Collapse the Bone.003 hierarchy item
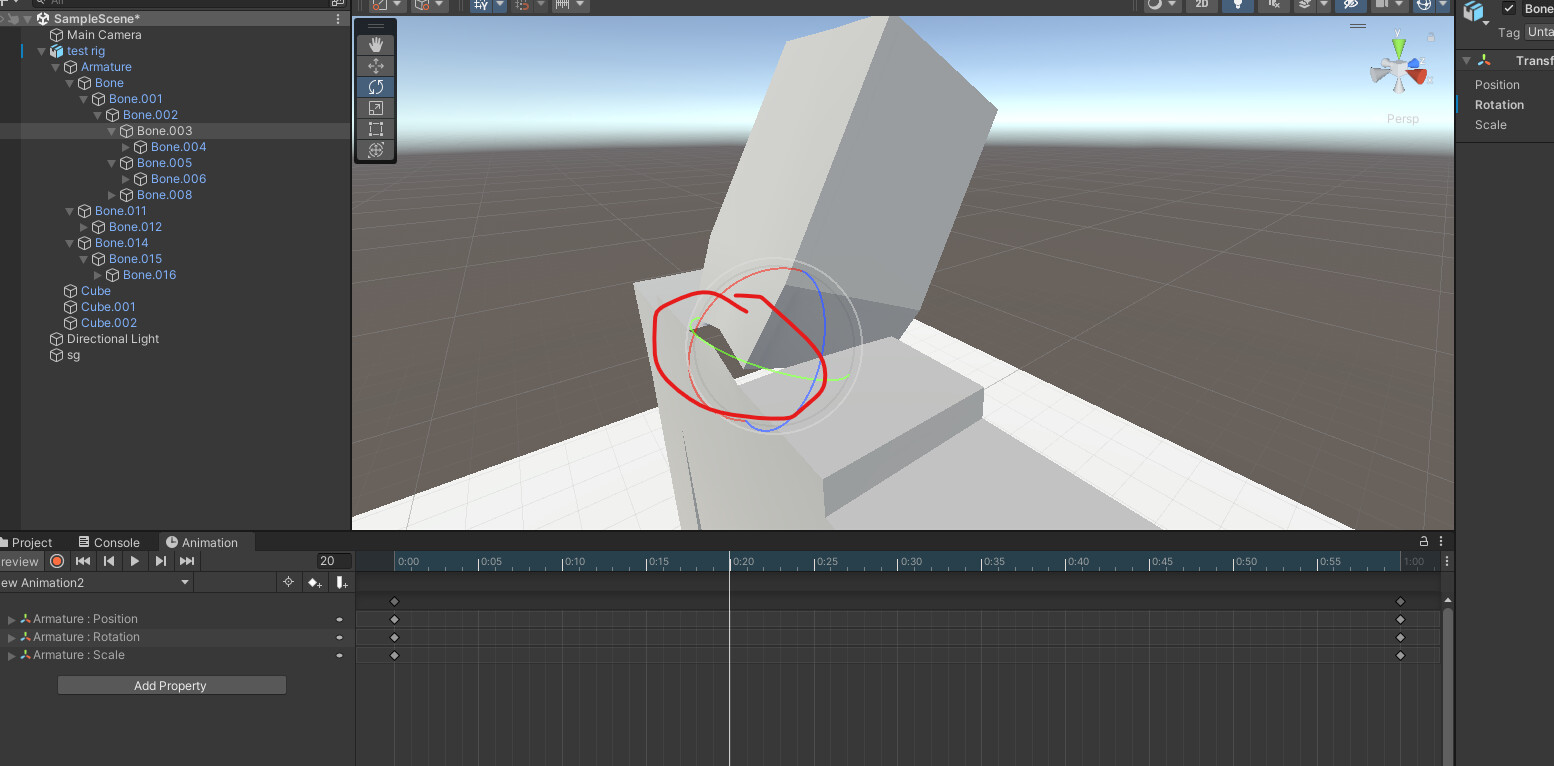1554x766 pixels. 112,130
